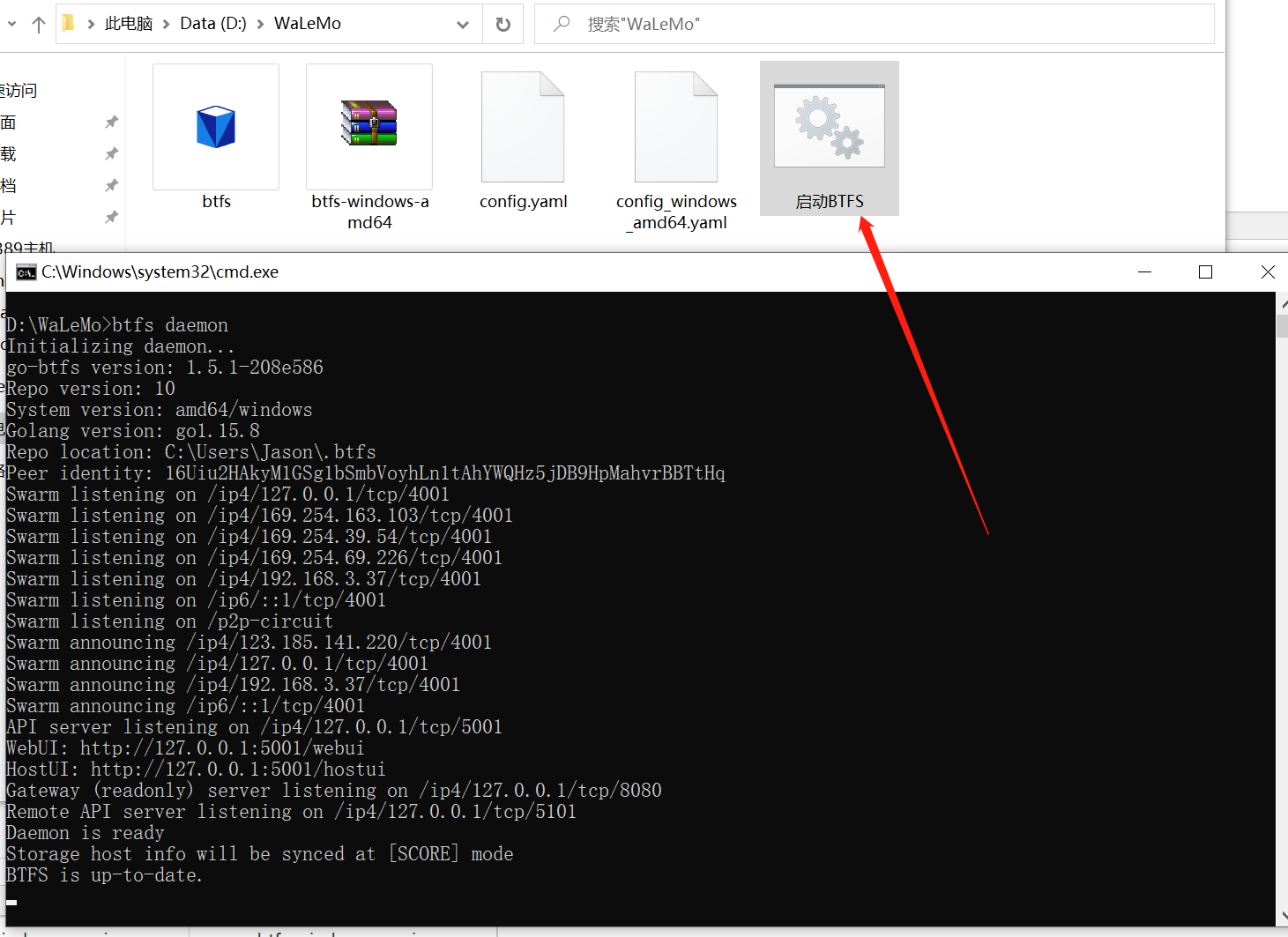Expand the chevron after 此电脑 in the breadcrumb

click(166, 25)
